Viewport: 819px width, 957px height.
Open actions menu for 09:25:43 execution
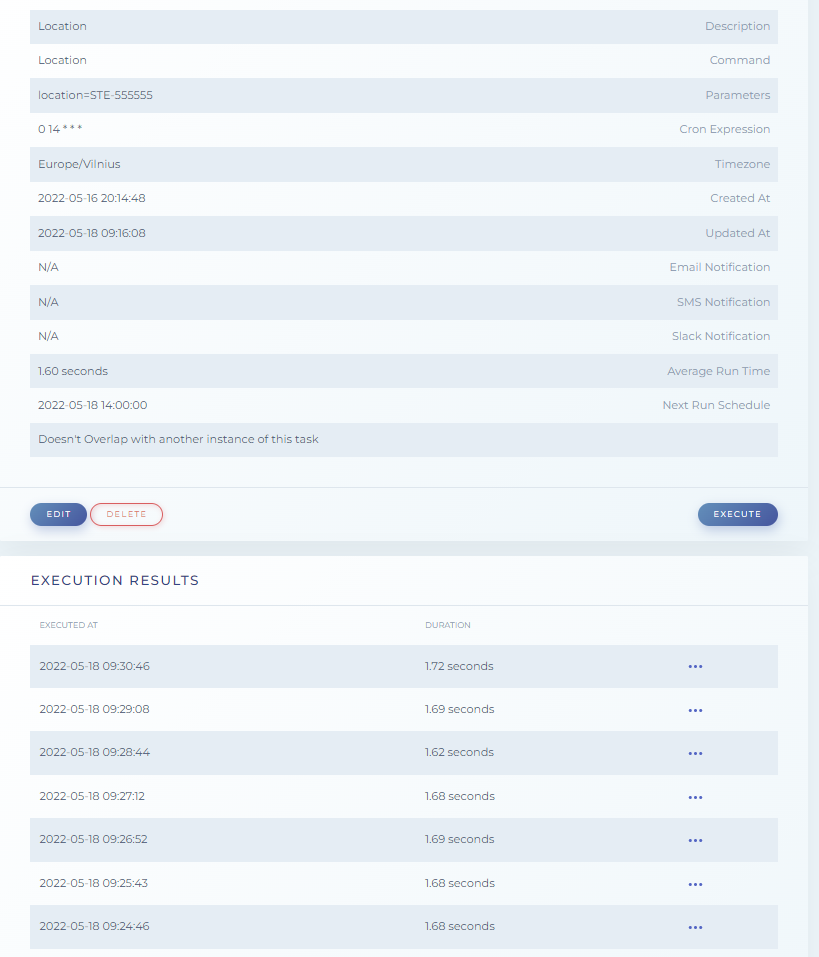pyautogui.click(x=695, y=883)
